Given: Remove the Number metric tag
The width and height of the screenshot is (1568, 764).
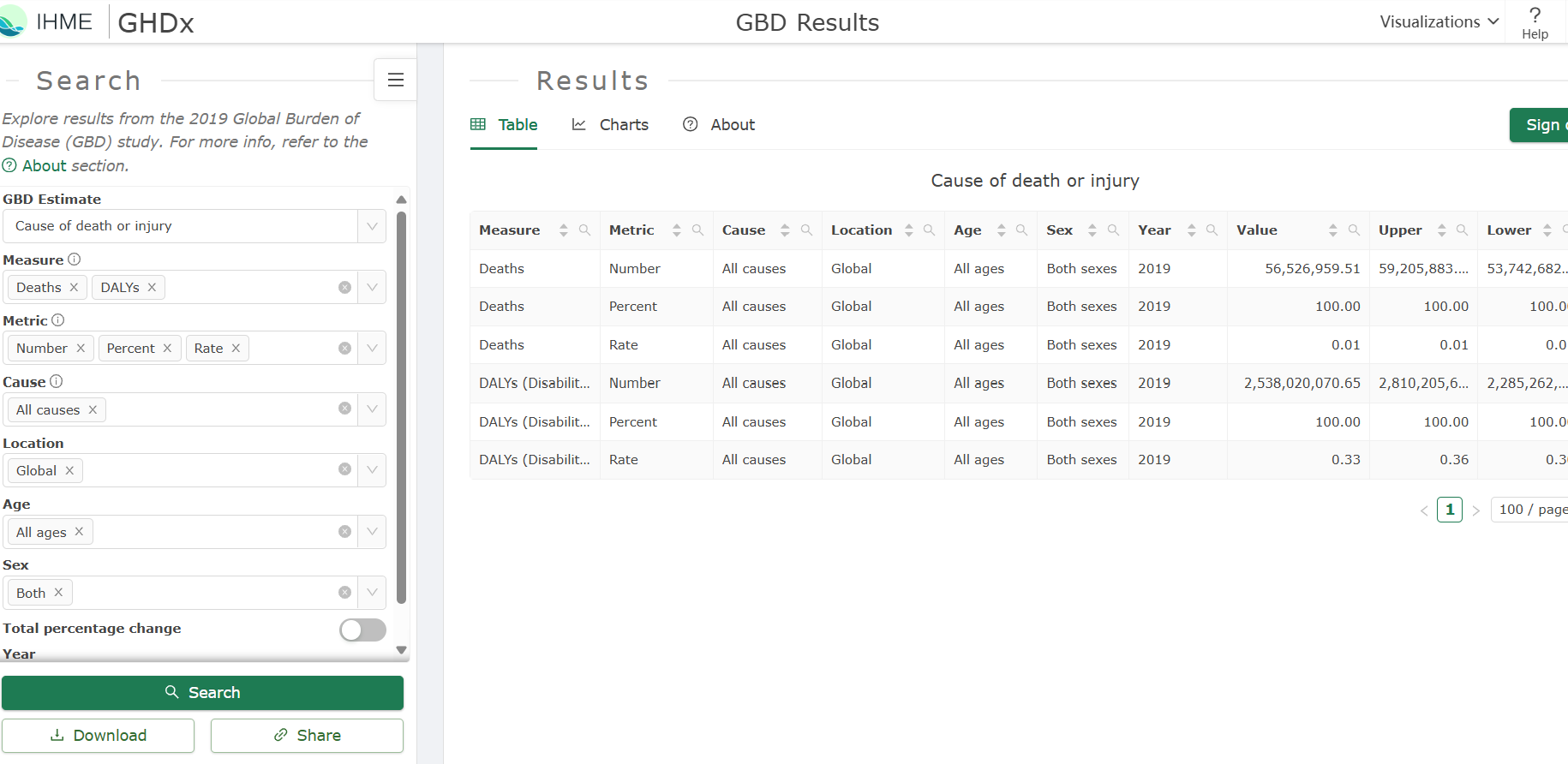Looking at the screenshot, I should [x=81, y=348].
